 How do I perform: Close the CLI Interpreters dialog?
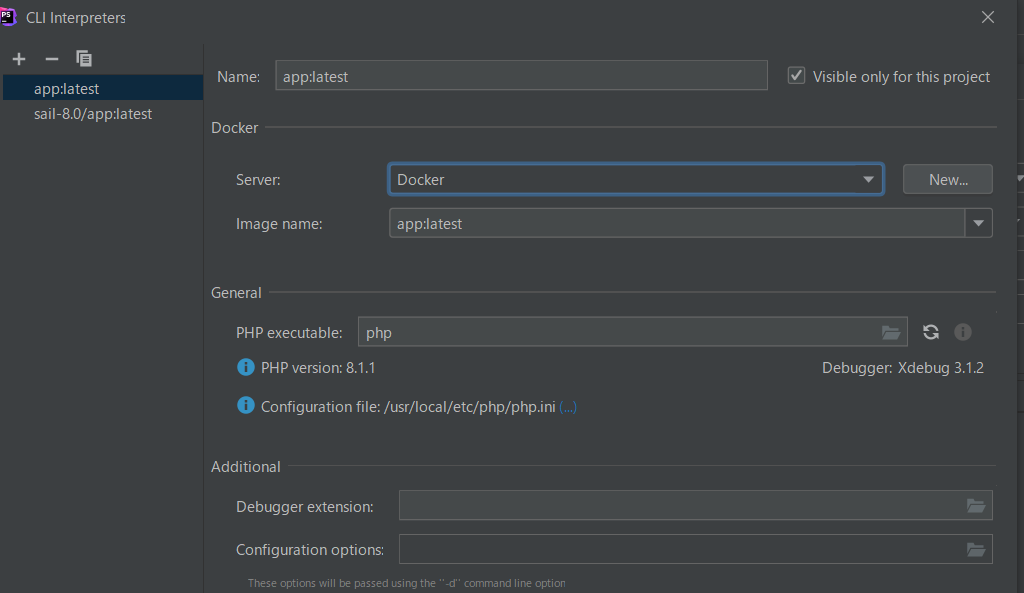[x=987, y=17]
